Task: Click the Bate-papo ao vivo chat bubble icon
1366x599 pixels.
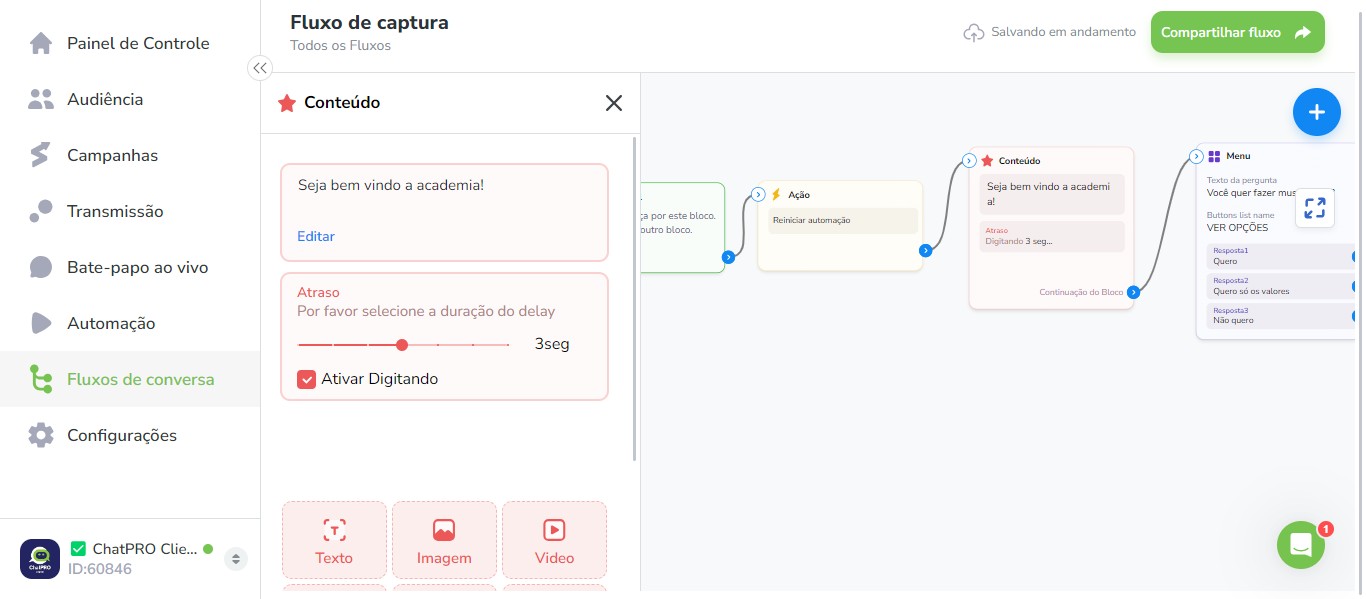Action: pyautogui.click(x=41, y=267)
